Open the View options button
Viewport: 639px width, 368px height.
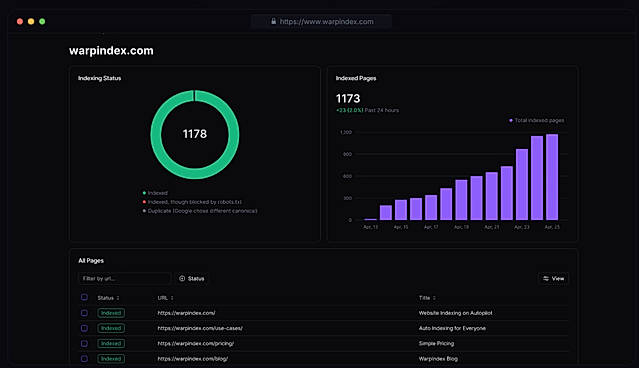[x=553, y=278]
